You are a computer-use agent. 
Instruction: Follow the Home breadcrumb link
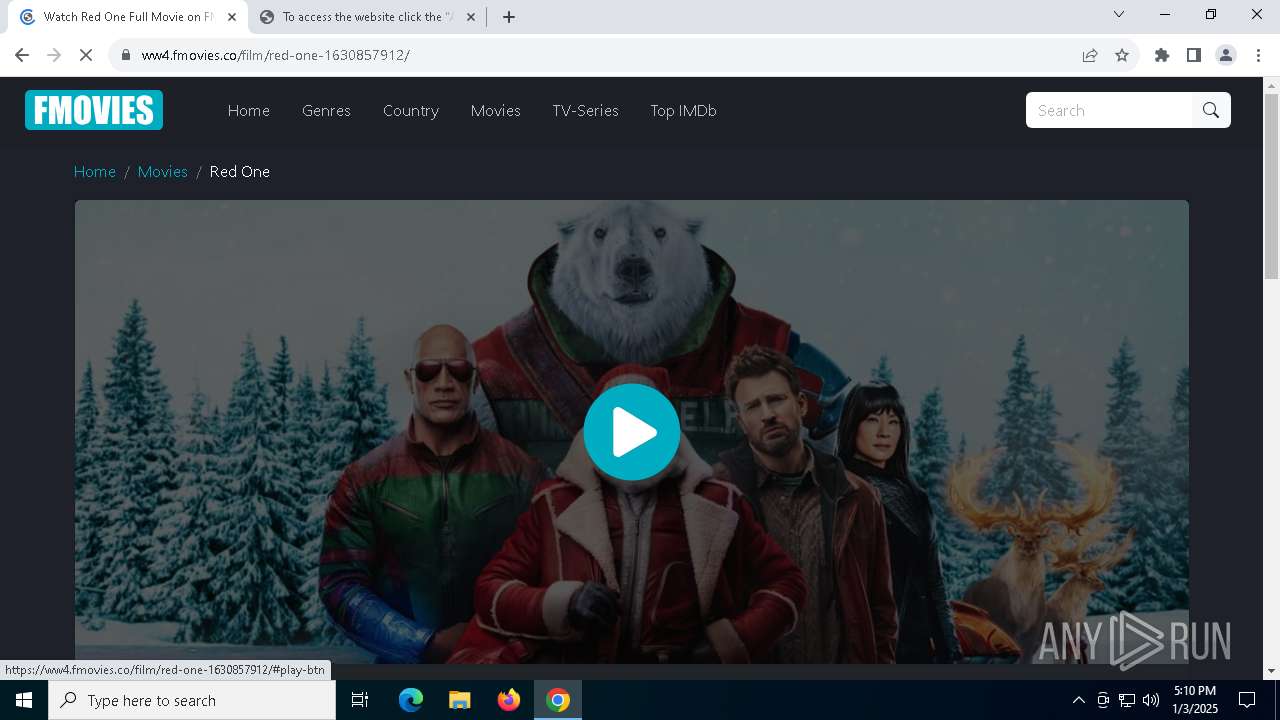click(95, 172)
